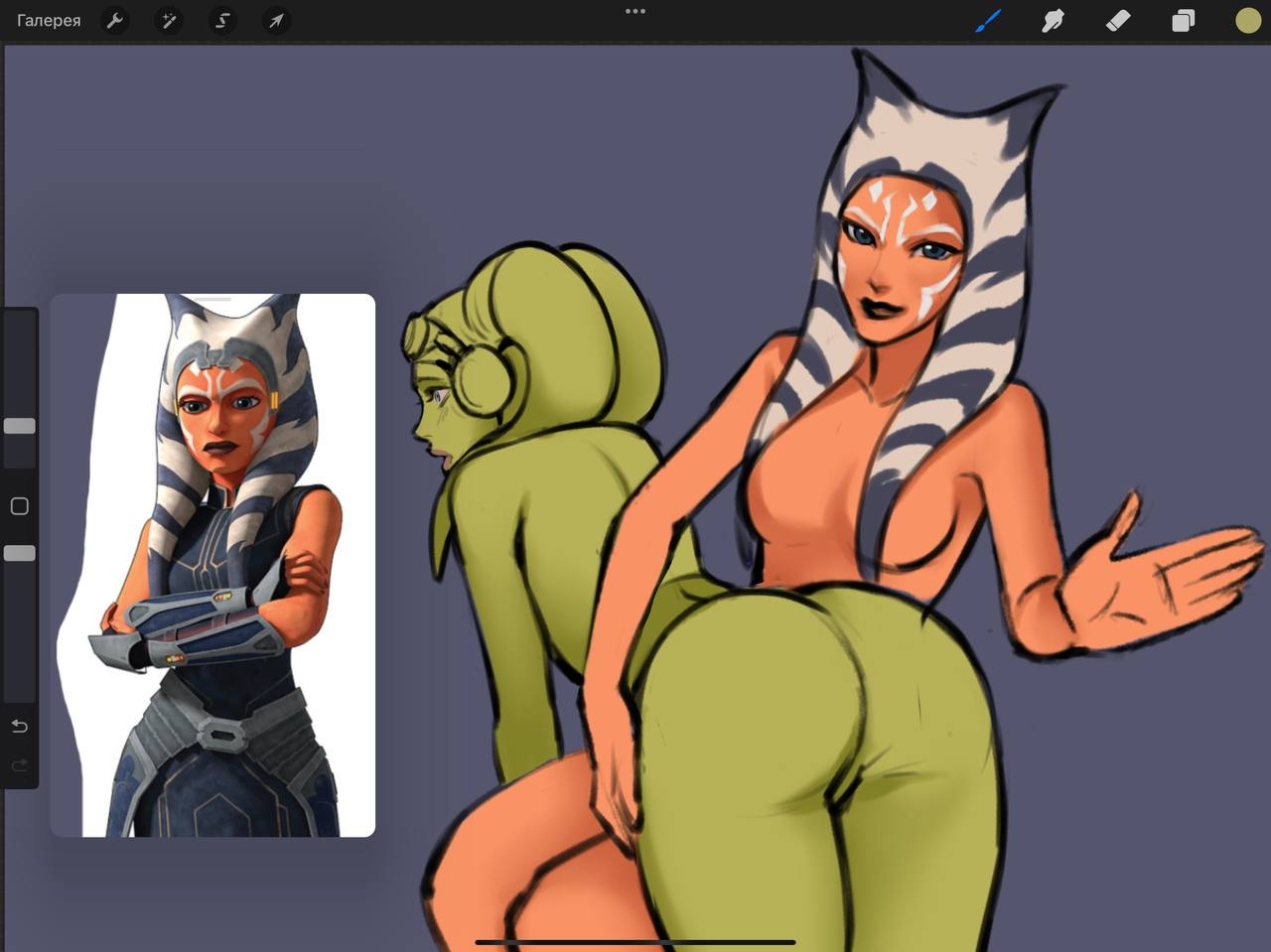Click the greyed-out redo arrow
The image size is (1271, 952).
(19, 765)
